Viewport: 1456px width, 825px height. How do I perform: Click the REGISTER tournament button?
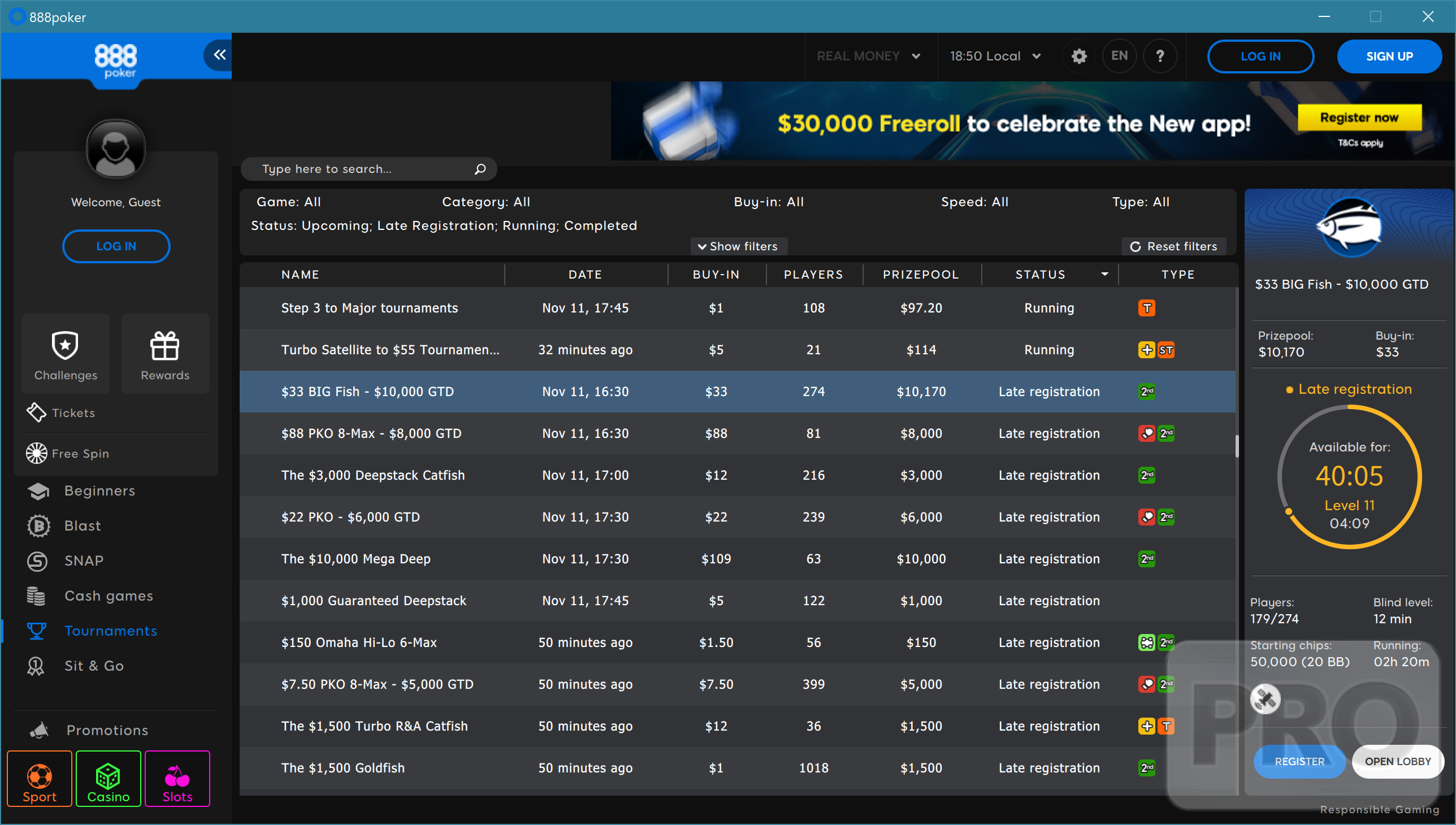click(1299, 762)
